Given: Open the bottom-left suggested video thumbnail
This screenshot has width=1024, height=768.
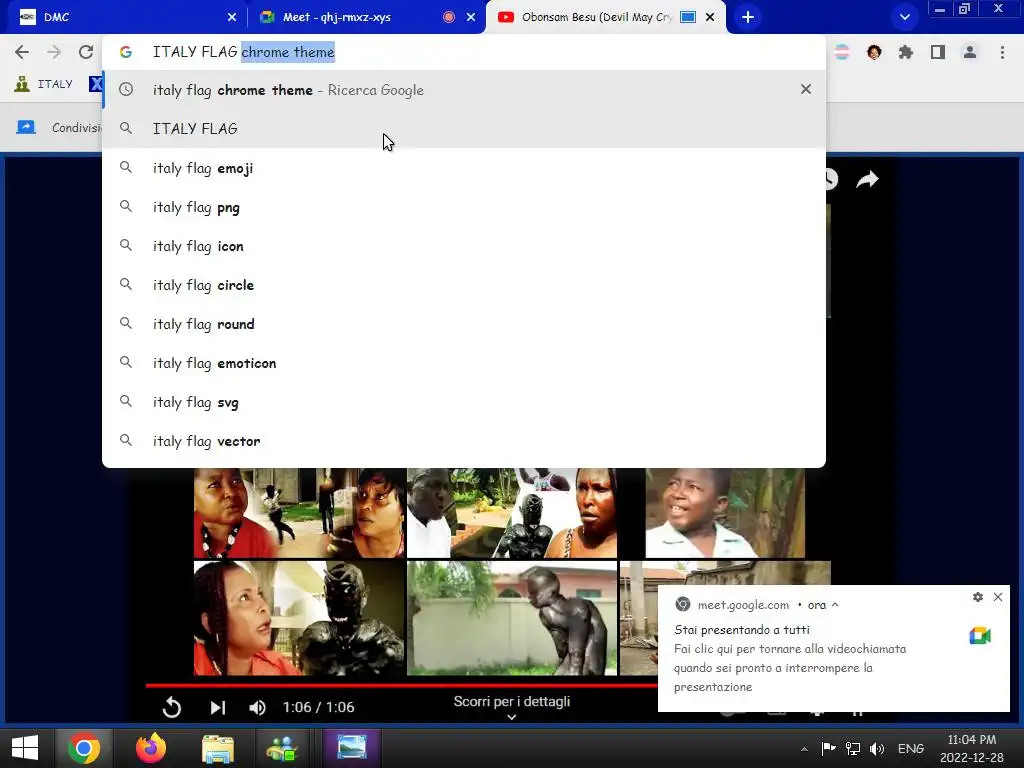Looking at the screenshot, I should pos(299,618).
